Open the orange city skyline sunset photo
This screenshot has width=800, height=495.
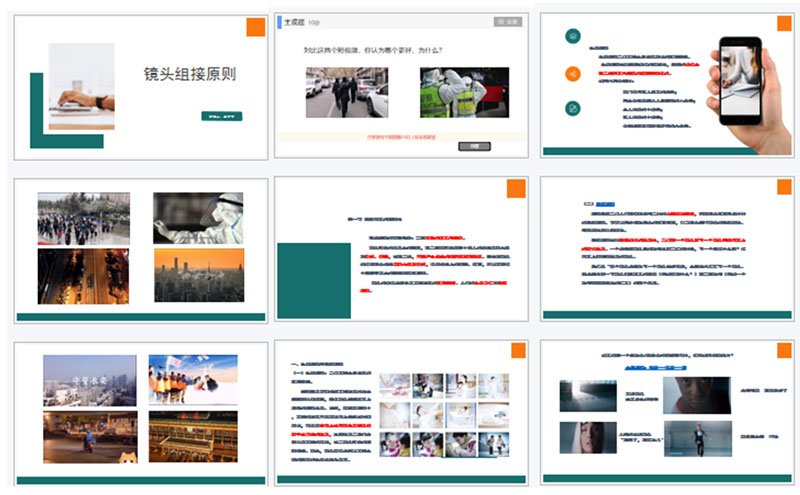tap(198, 275)
